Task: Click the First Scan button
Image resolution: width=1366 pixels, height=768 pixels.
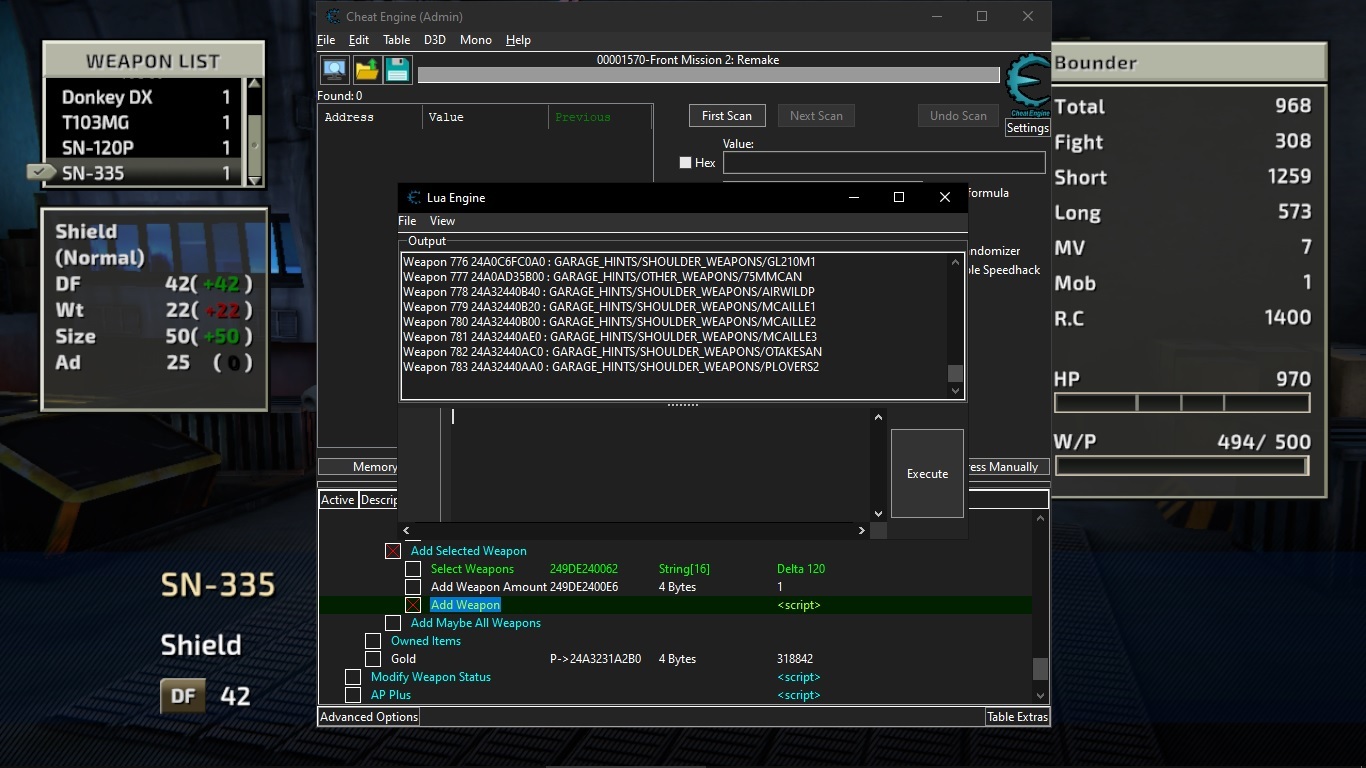Action: 726,116
